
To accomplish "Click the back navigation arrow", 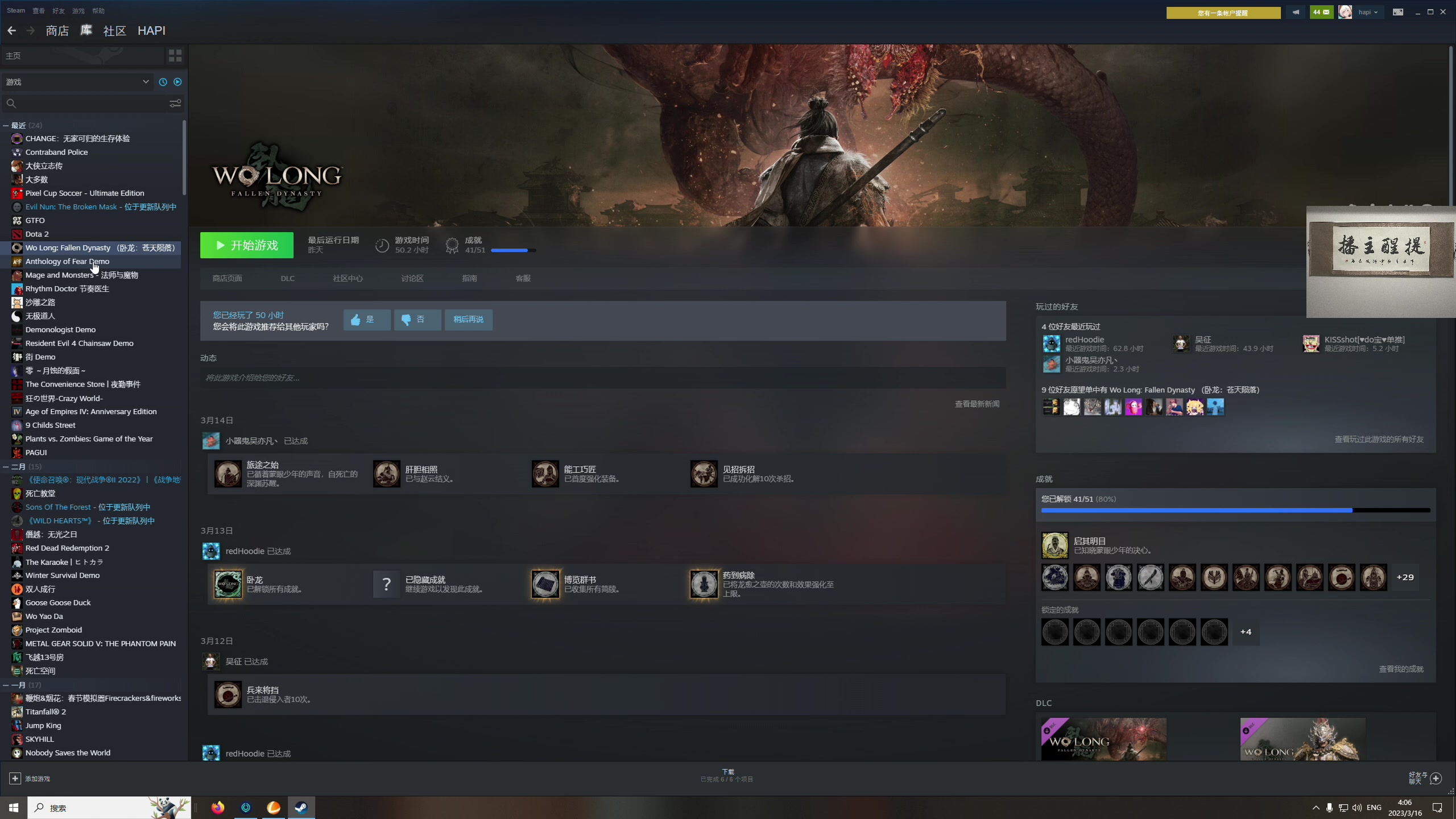I will pyautogui.click(x=11, y=31).
